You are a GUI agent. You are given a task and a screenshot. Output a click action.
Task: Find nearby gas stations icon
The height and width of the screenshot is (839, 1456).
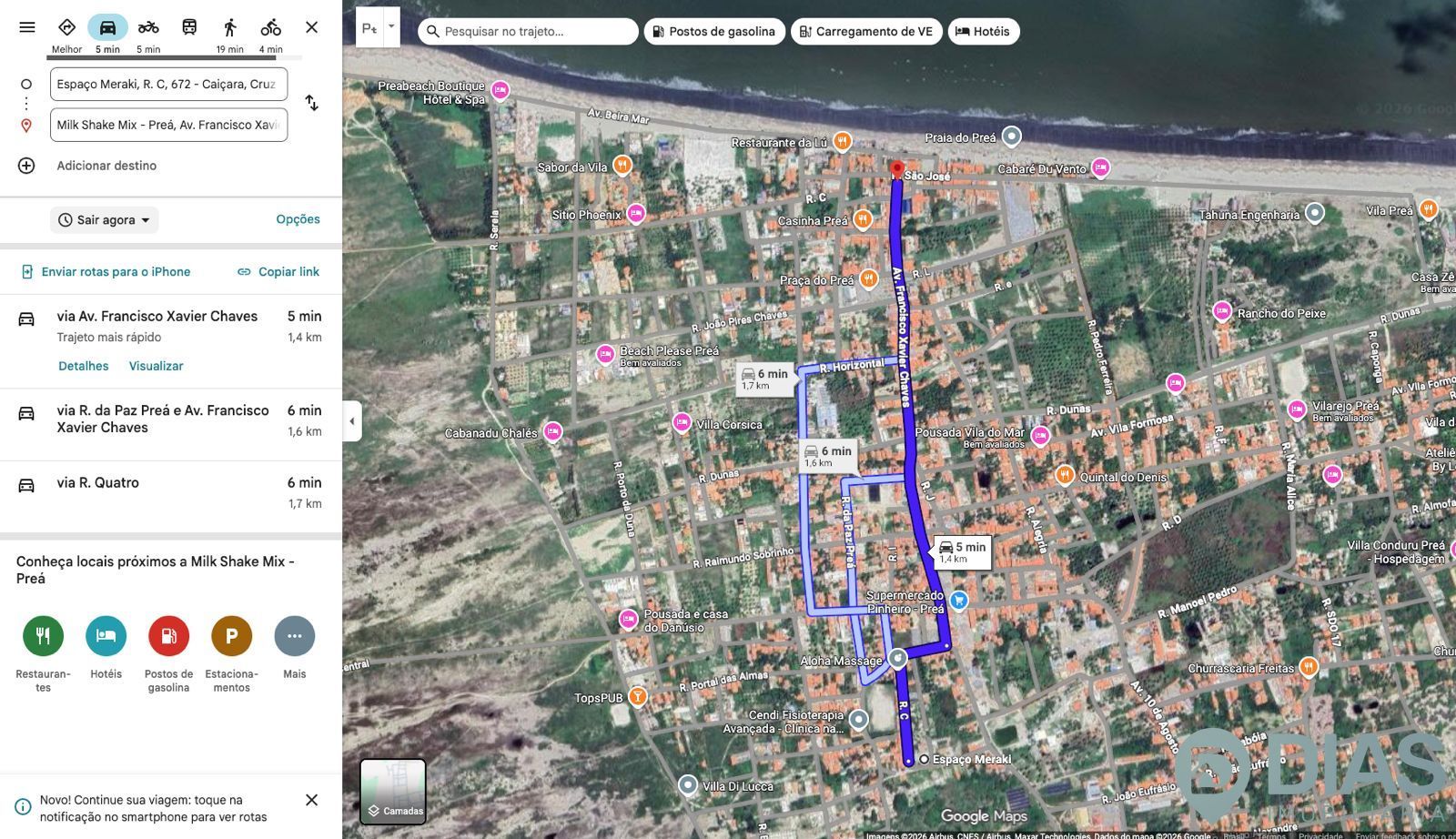[x=168, y=636]
